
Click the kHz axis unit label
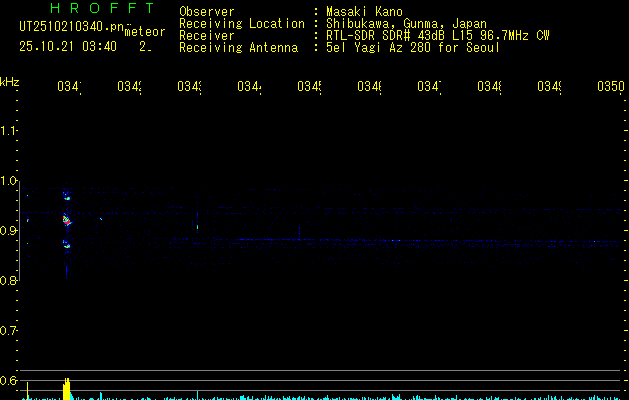10,81
